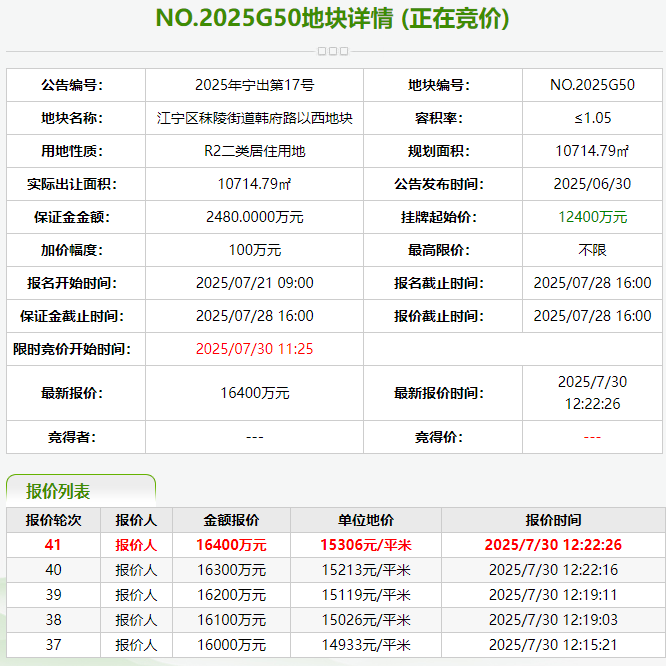Click the 报价轮次 column header

click(53, 520)
